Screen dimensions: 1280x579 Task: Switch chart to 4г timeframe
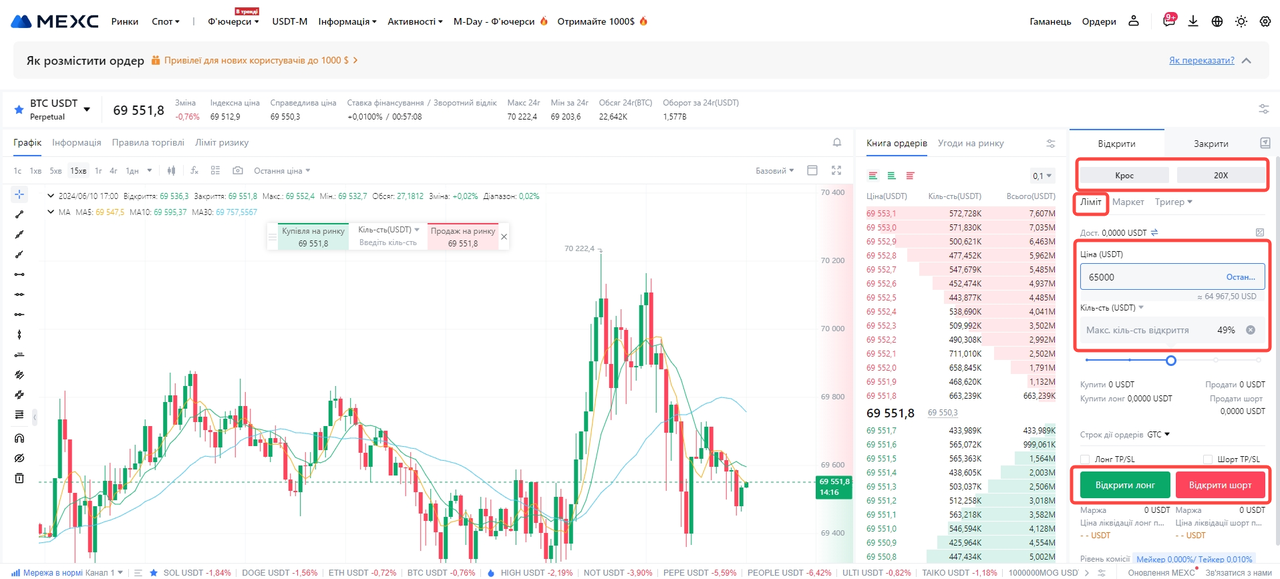pyautogui.click(x=114, y=171)
